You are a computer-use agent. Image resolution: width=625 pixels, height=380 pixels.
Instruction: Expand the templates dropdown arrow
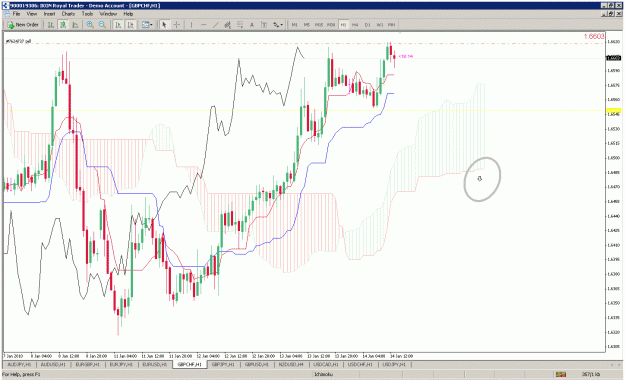point(151,25)
